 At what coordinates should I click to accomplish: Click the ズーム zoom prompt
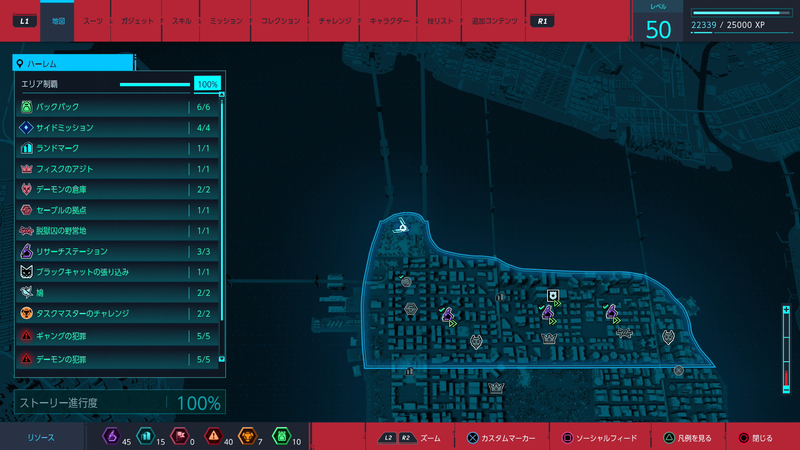point(409,438)
